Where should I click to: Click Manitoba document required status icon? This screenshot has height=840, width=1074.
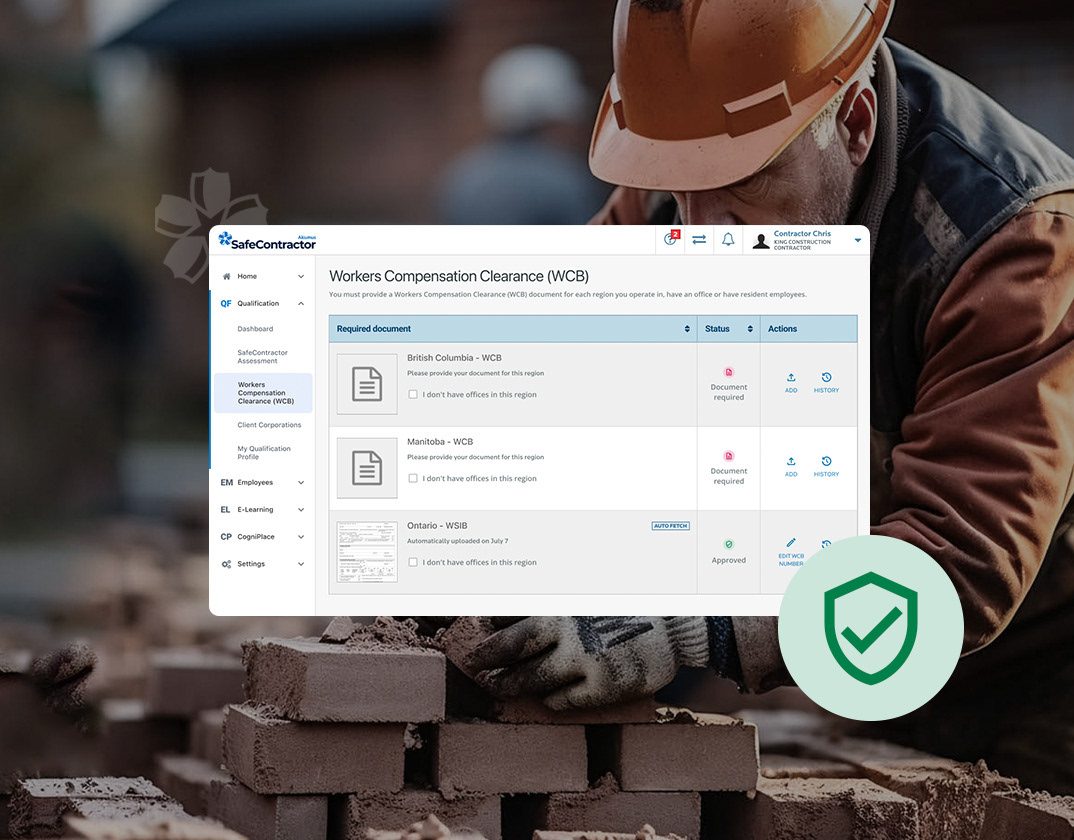(729, 456)
